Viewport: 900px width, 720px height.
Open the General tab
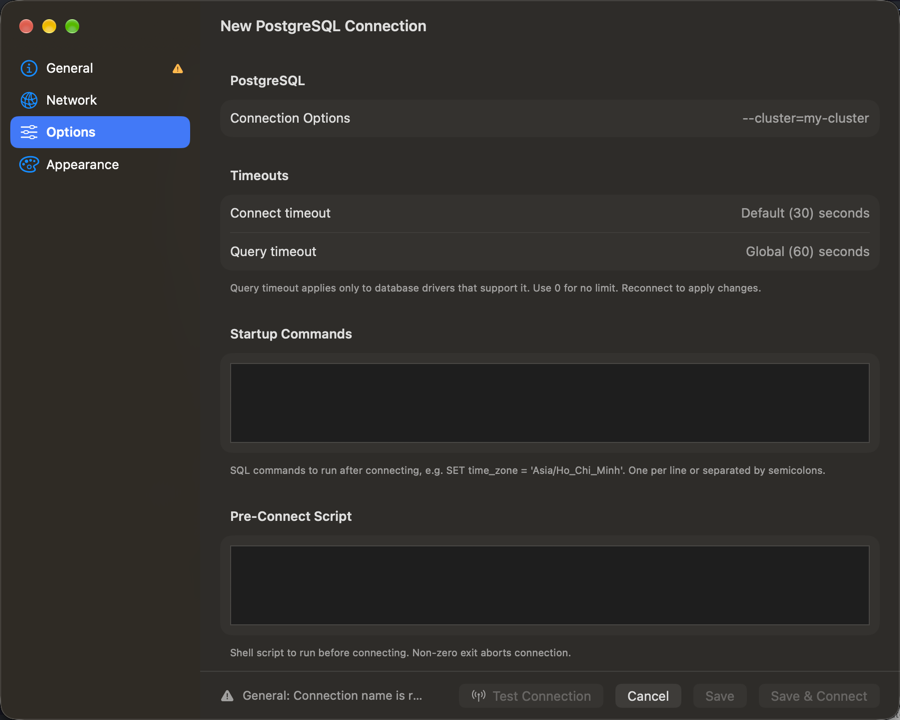(100, 68)
